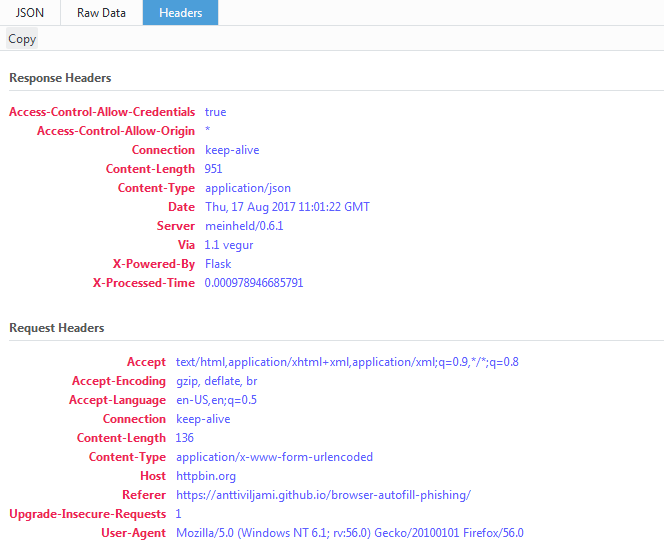Click the application/x-www-form-urlencoded value

pyautogui.click(x=274, y=457)
